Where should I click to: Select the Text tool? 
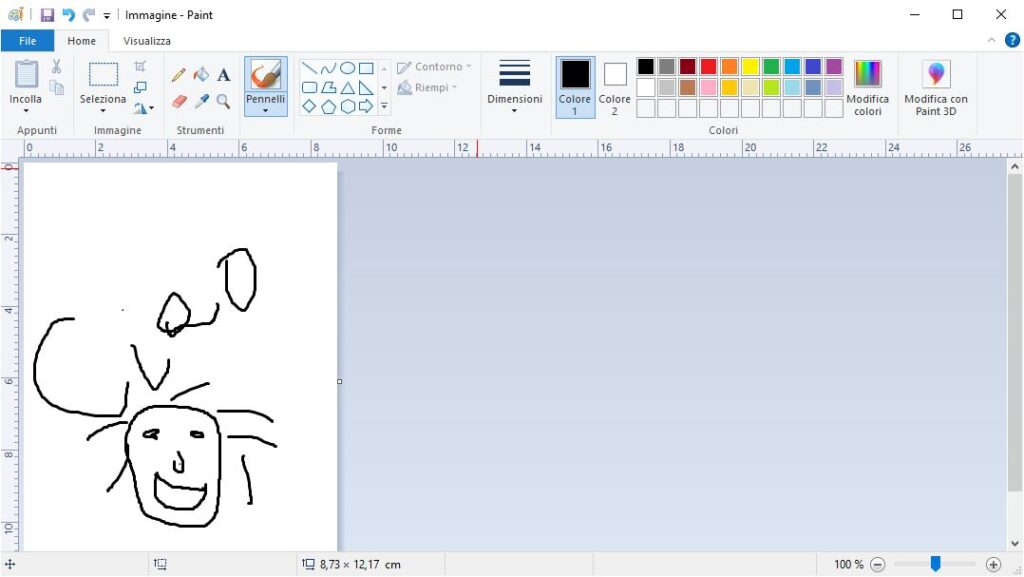[223, 74]
